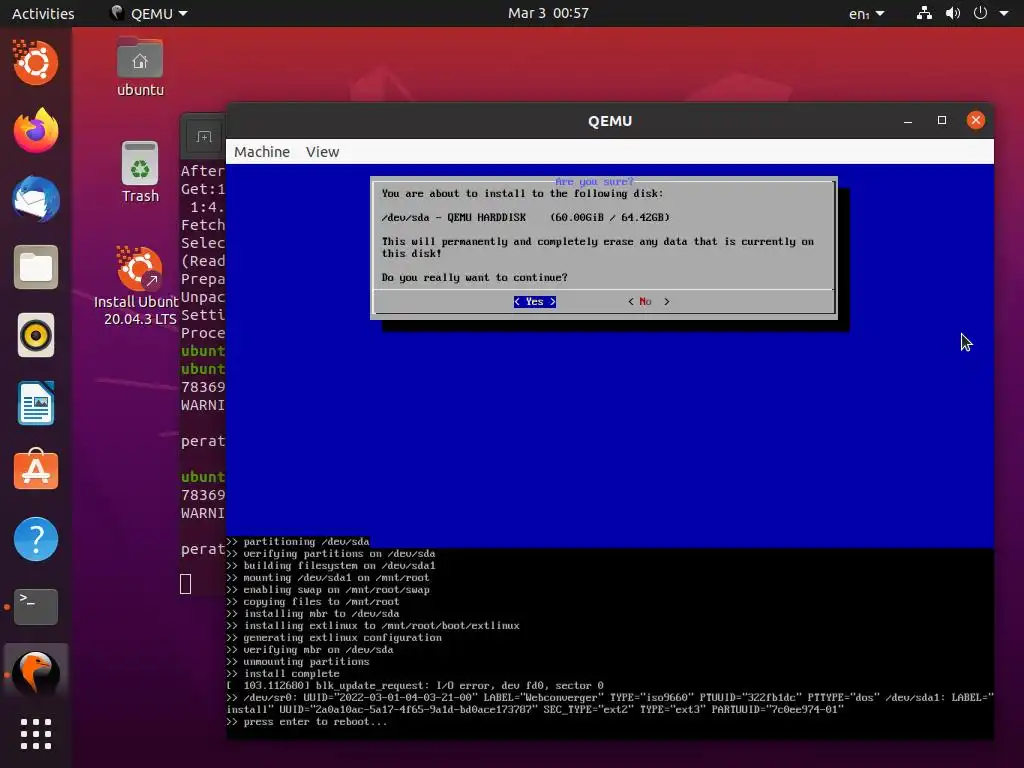
Task: Click the 'unmounting partitions' log line
Action: [x=298, y=662]
